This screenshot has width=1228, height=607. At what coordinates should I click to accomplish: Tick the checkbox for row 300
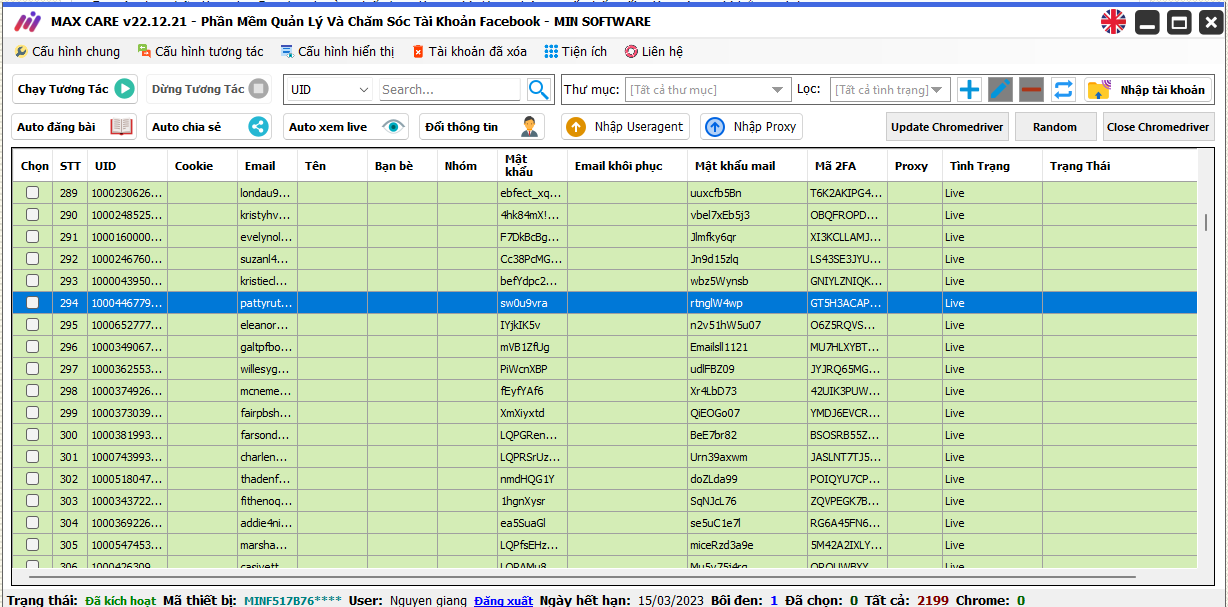[x=33, y=435]
